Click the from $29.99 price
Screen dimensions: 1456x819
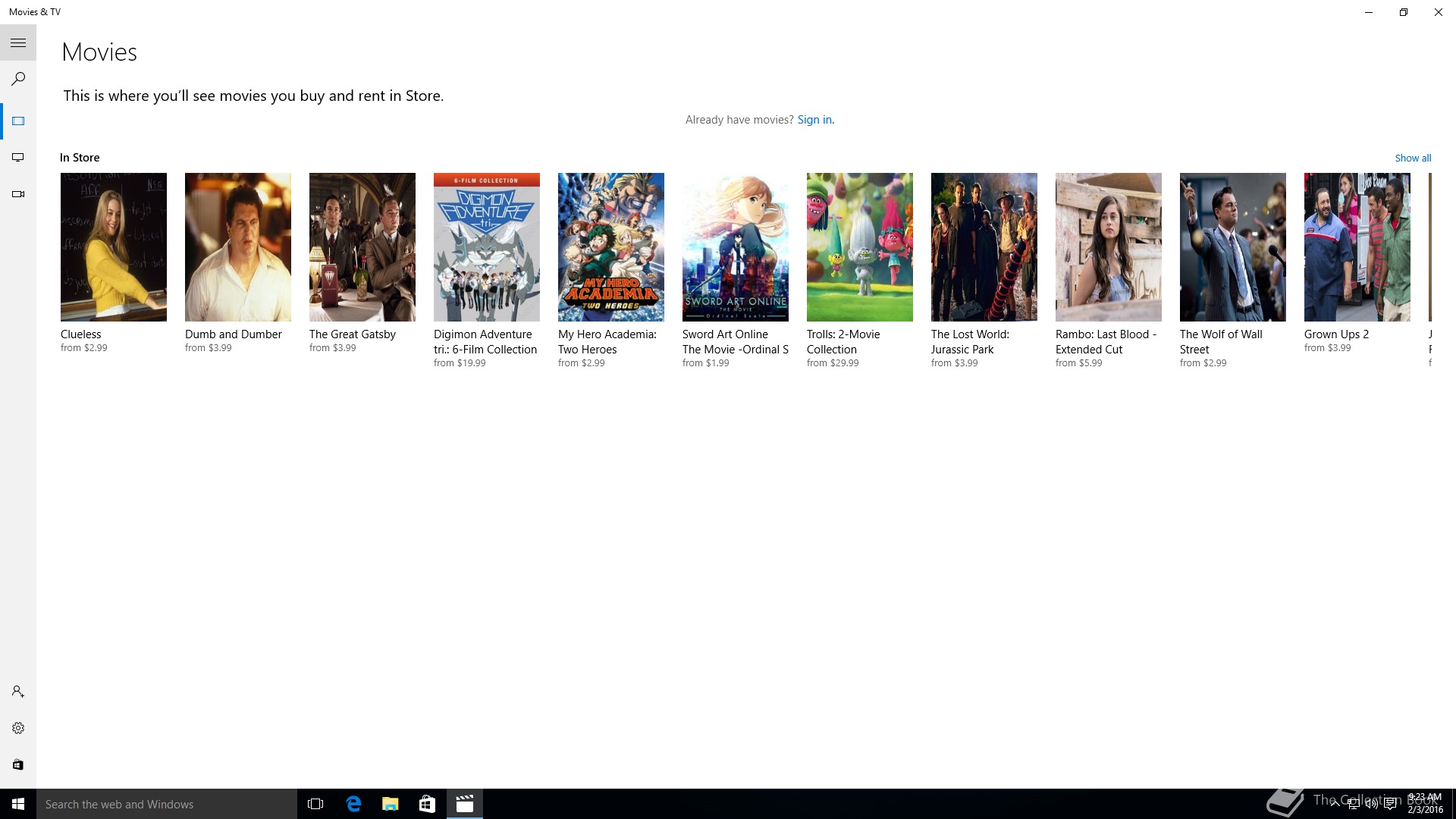pos(833,363)
